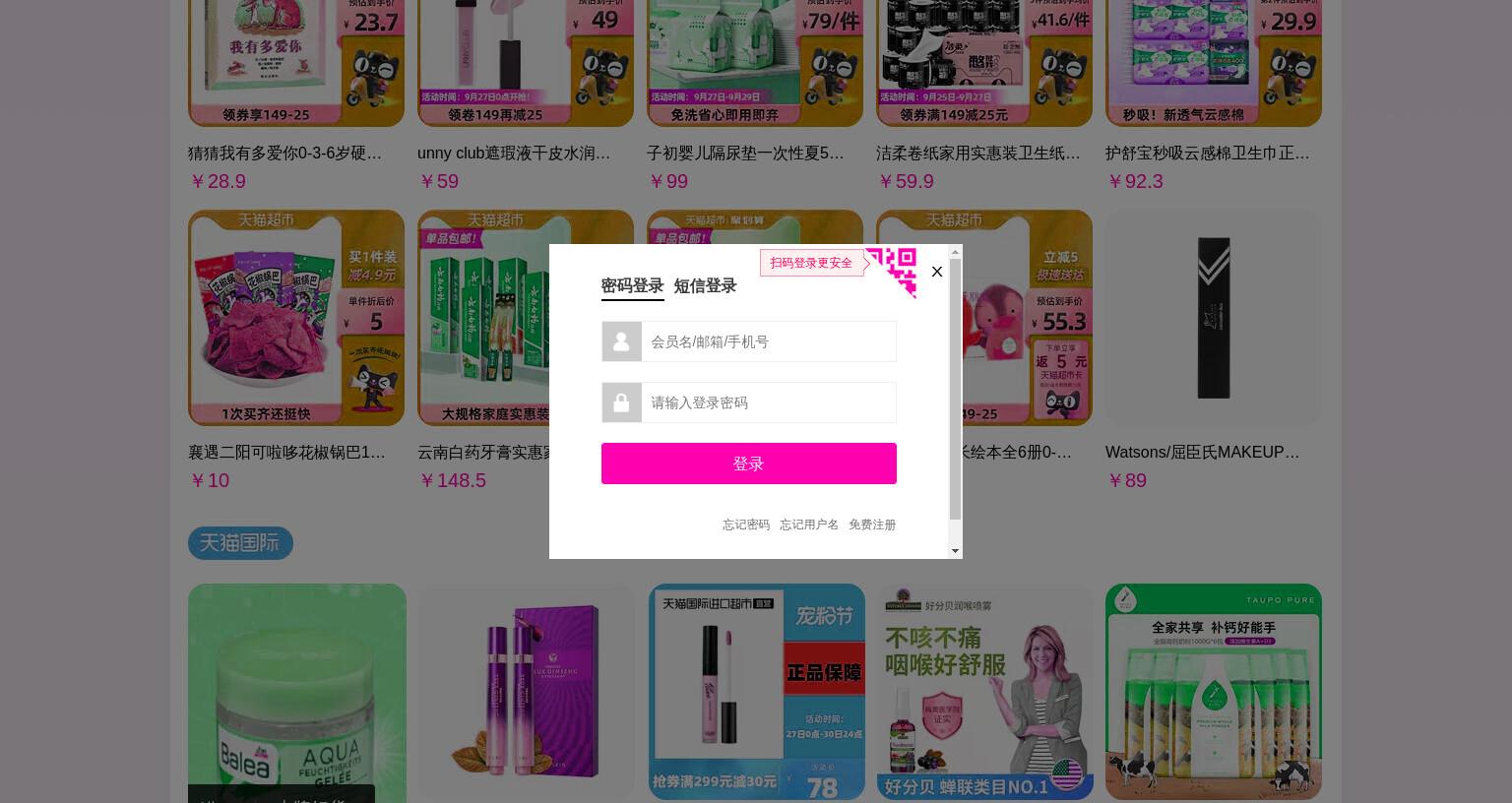1512x803 pixels.
Task: Click the QR code login icon
Action: point(892,272)
